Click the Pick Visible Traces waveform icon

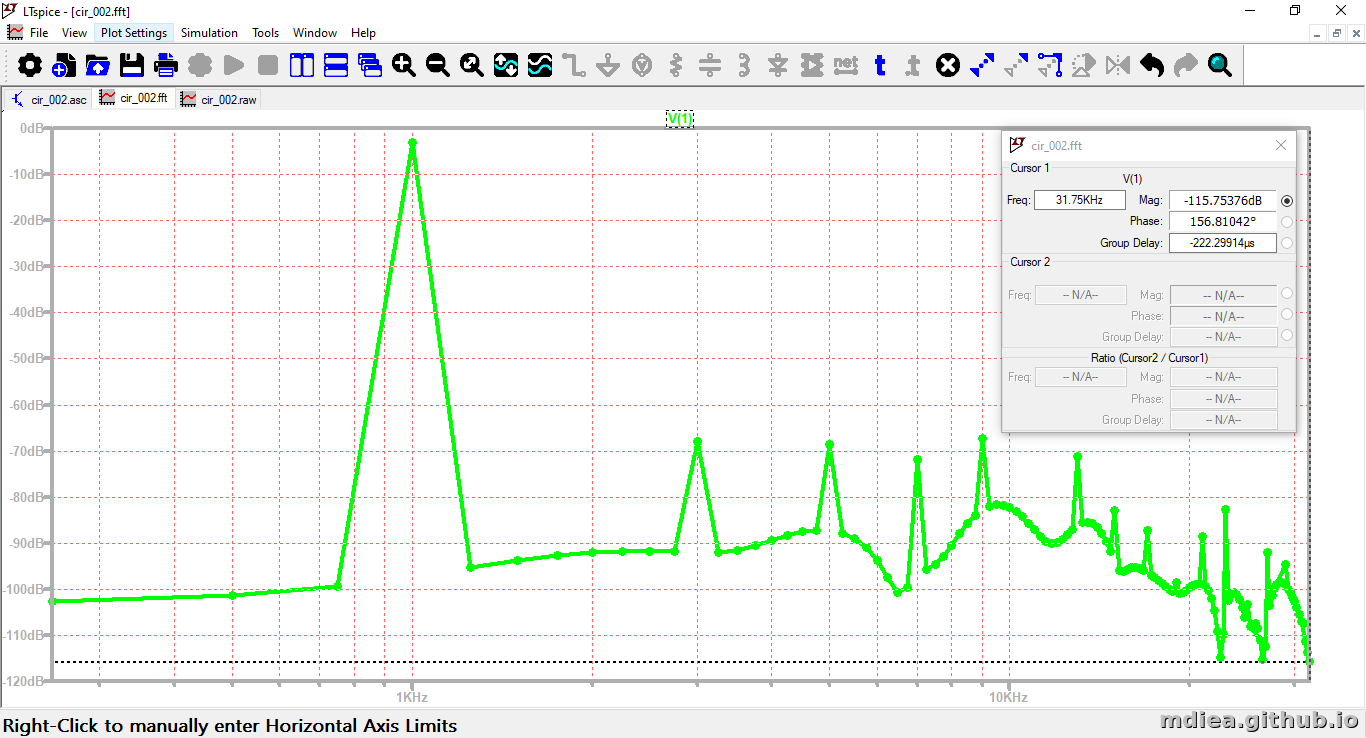tap(540, 66)
